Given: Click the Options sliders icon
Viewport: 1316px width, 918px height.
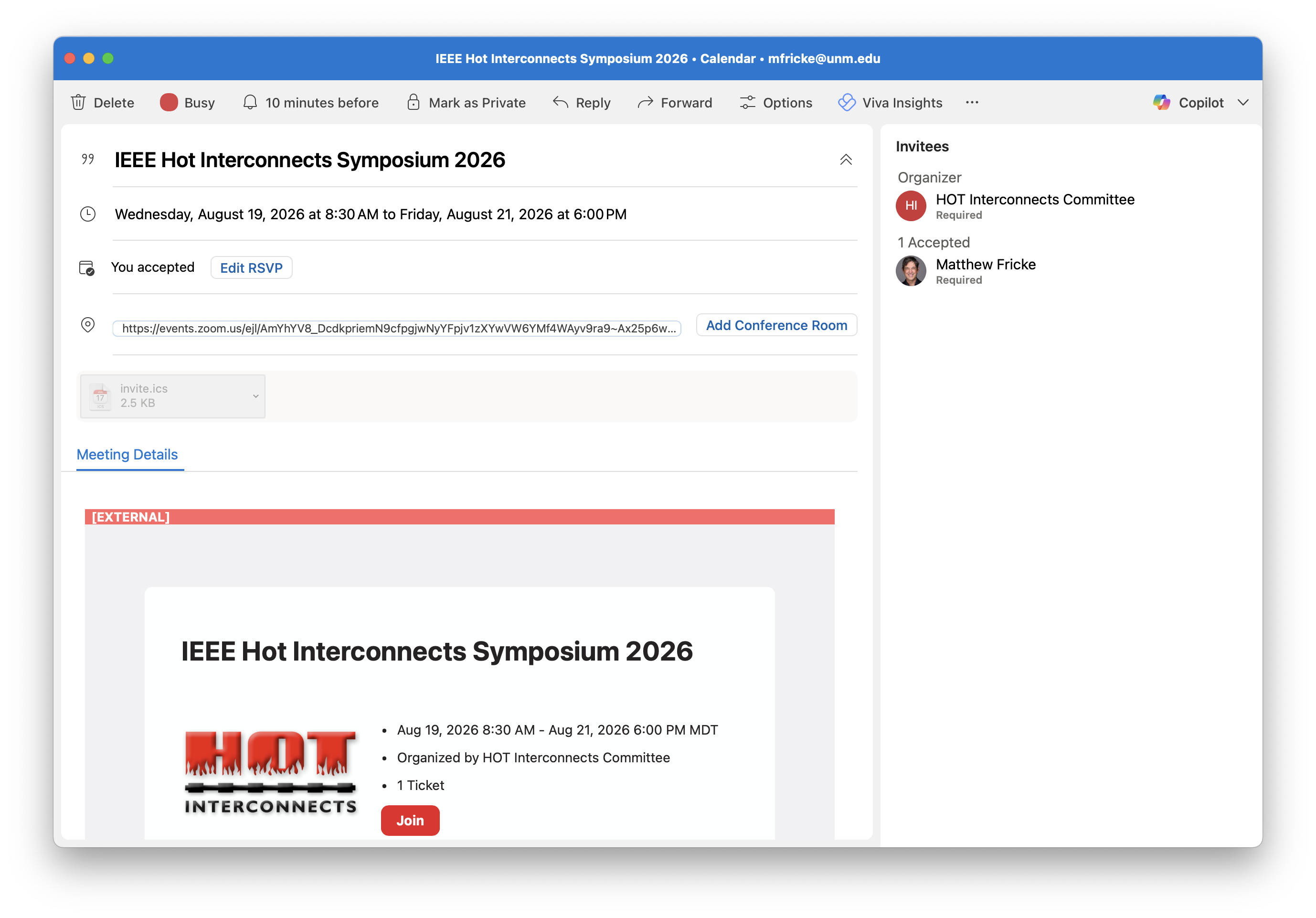Looking at the screenshot, I should coord(747,103).
